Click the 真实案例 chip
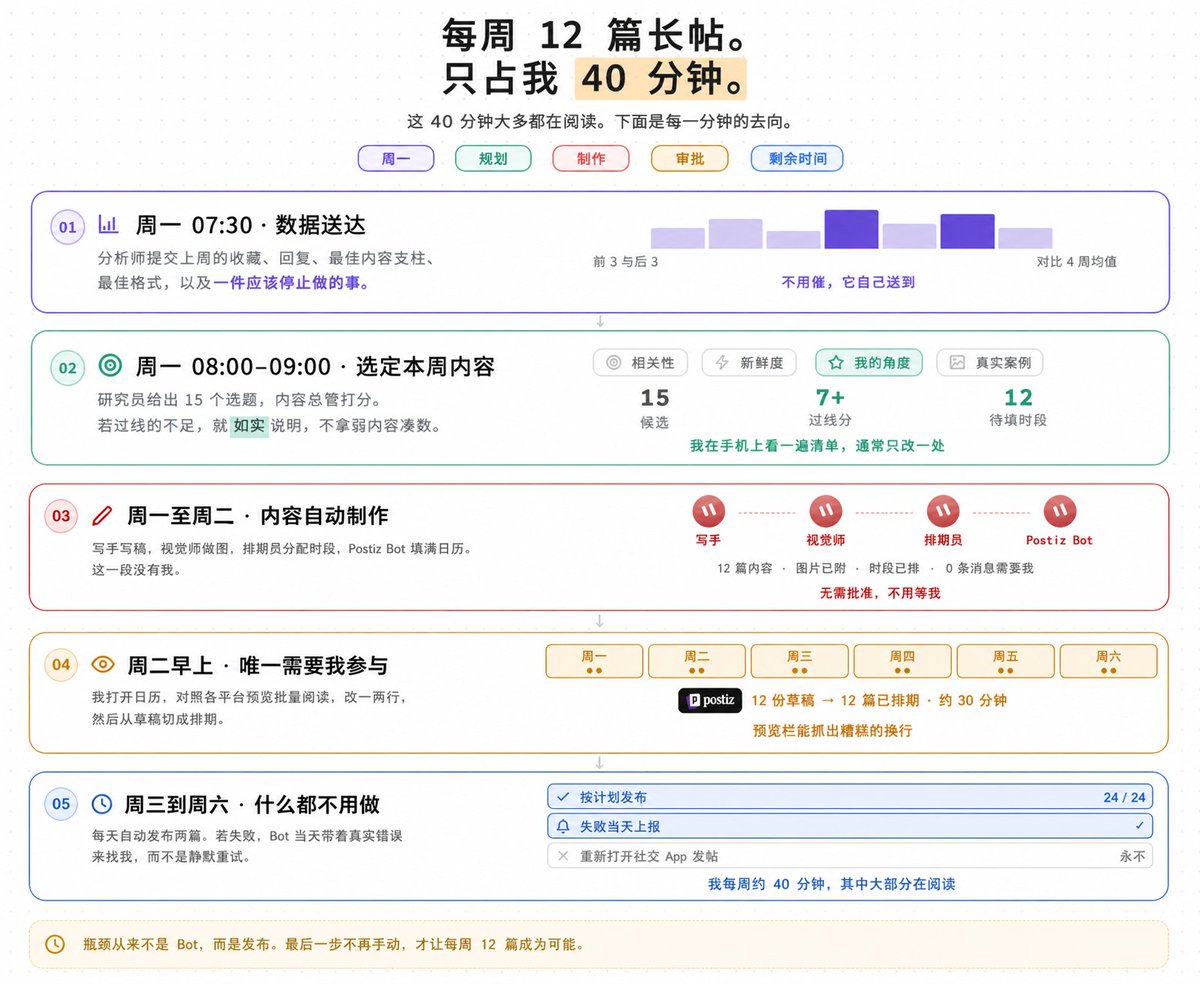This screenshot has width=1200, height=984. pos(990,363)
